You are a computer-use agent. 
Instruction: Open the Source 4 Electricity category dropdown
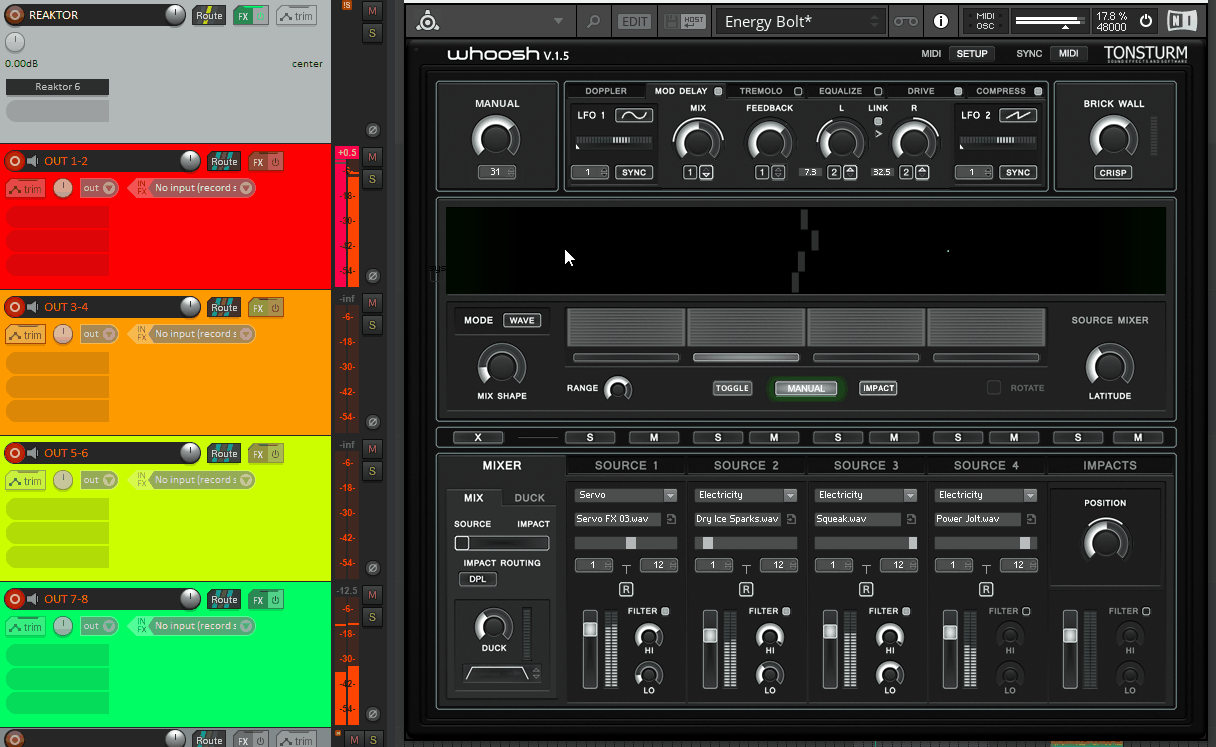[x=986, y=495]
